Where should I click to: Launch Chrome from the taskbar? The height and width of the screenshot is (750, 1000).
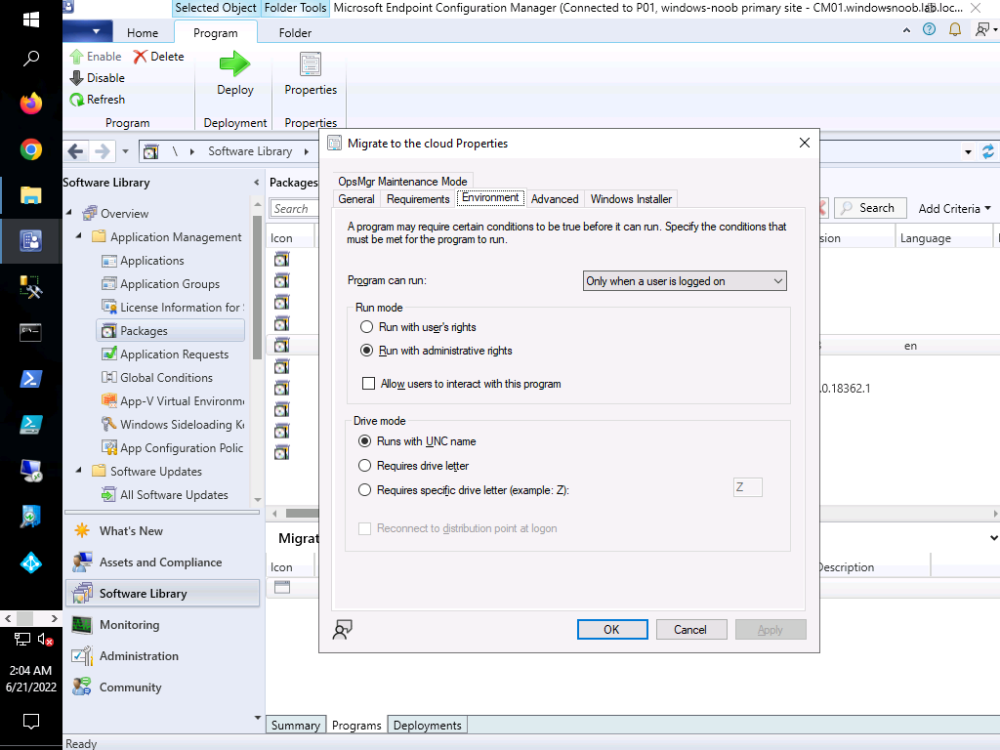31,150
